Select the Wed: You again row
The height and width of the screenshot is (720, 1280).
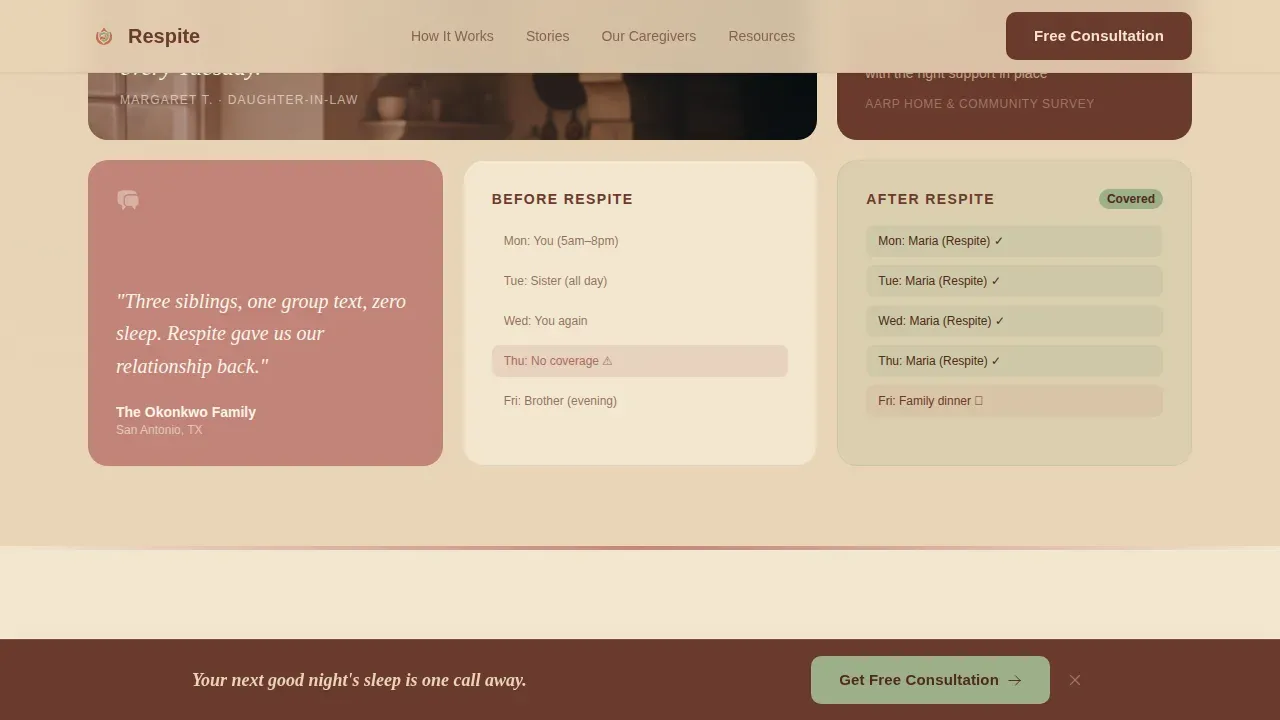[640, 321]
